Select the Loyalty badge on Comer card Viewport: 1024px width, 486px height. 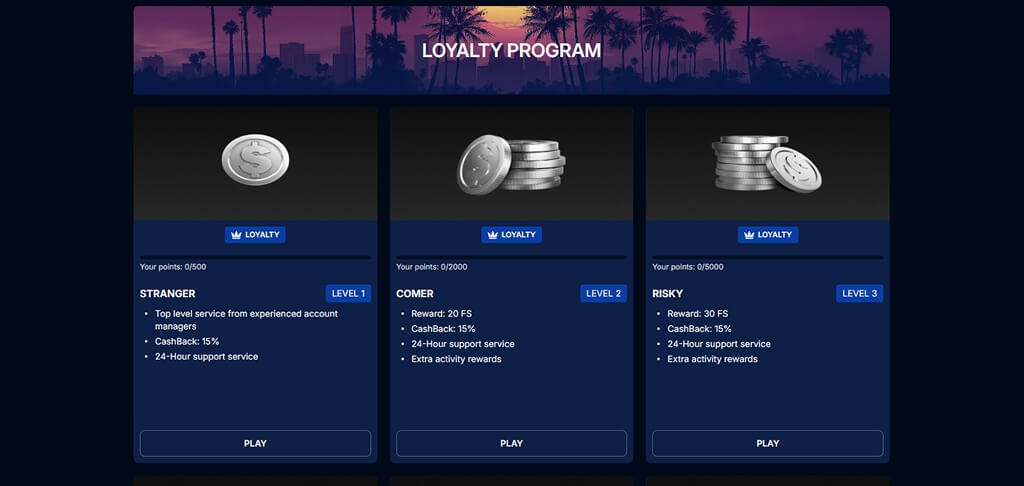(x=511, y=235)
